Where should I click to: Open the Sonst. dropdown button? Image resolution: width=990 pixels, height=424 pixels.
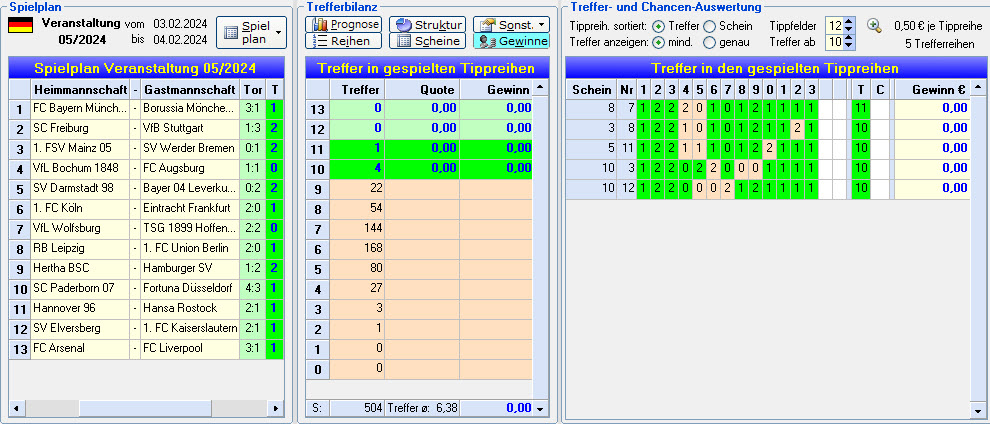coord(511,25)
